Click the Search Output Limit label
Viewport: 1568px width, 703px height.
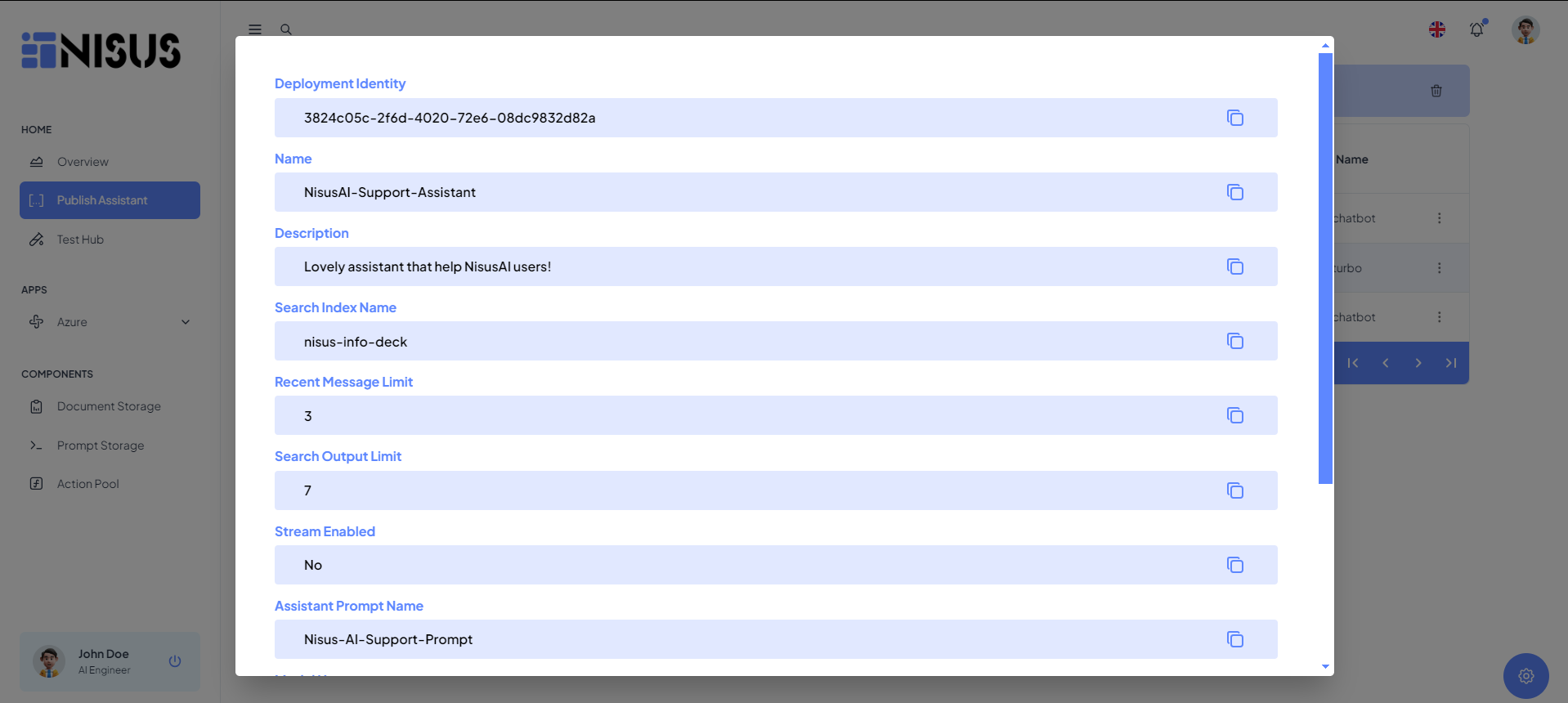338,456
